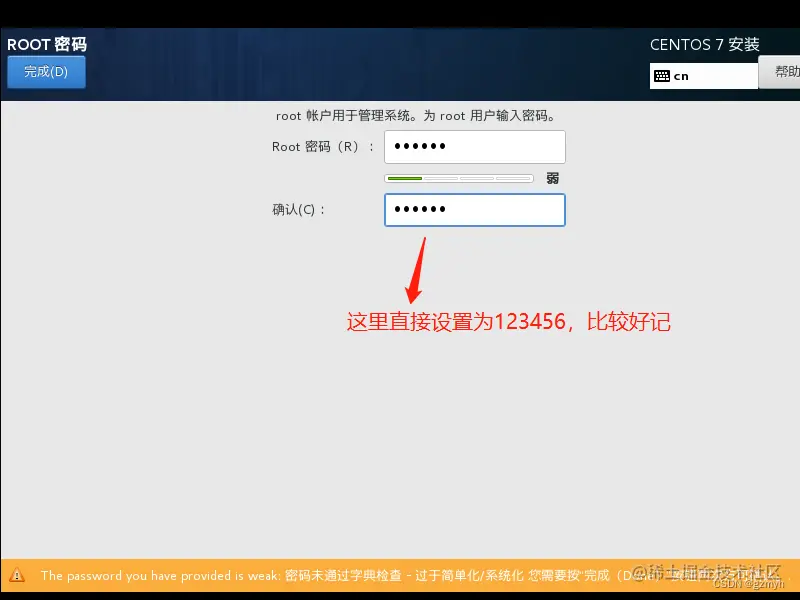Click the red 123456 annotation text

(x=508, y=322)
